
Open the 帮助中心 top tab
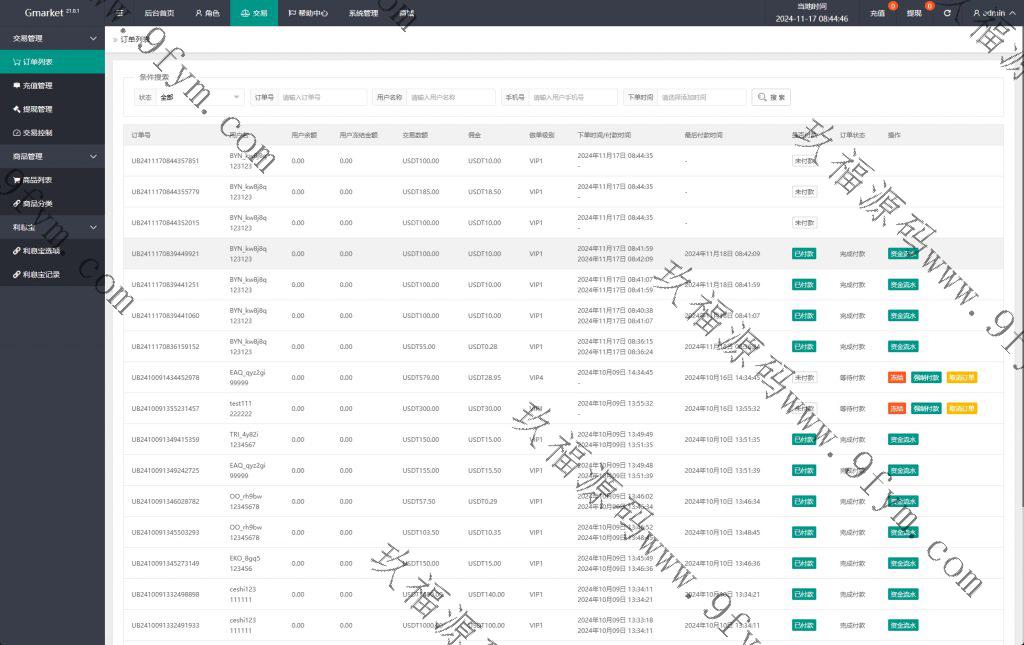[x=308, y=13]
